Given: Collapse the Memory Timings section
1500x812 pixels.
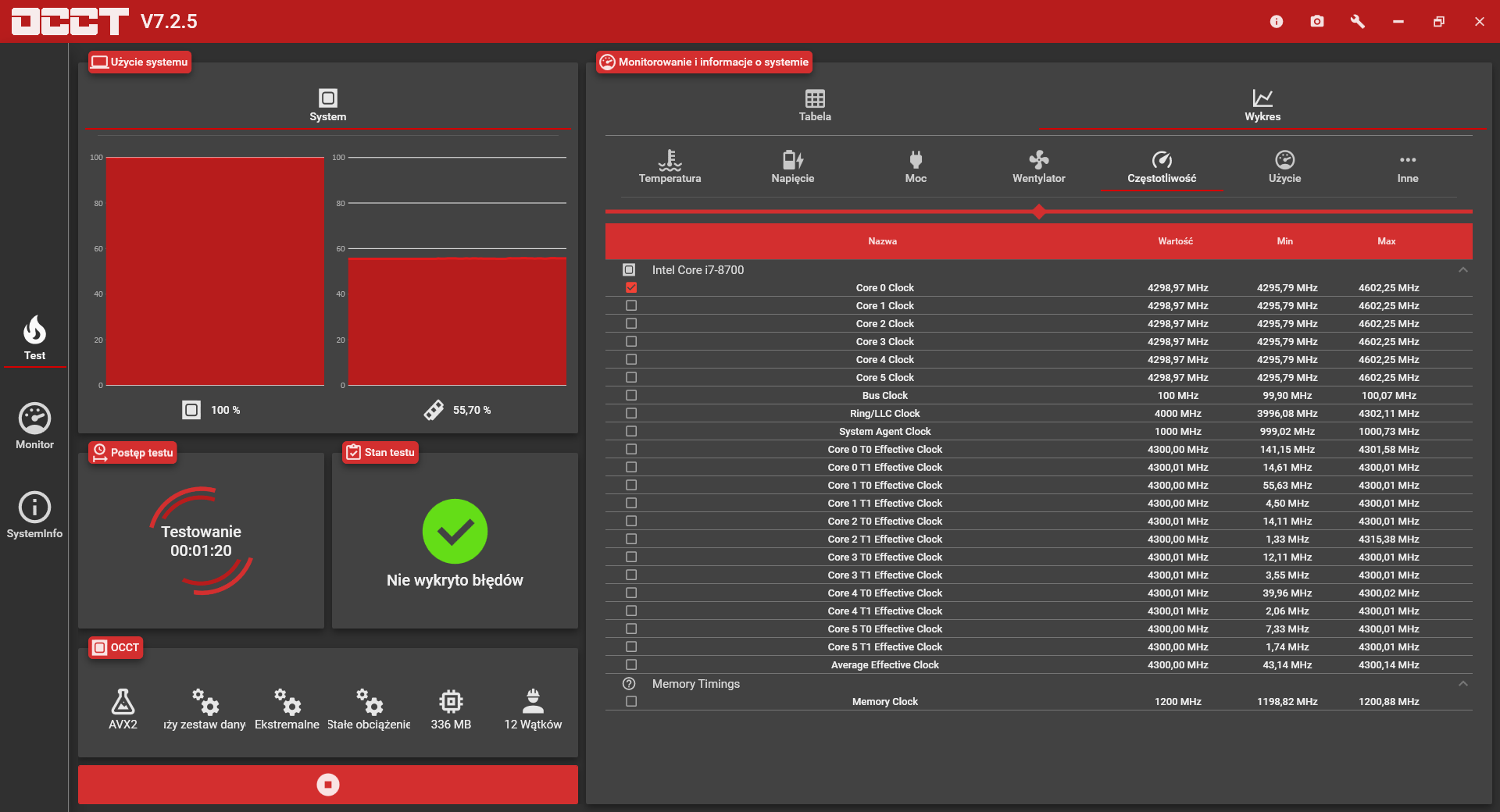Looking at the screenshot, I should [x=1463, y=684].
